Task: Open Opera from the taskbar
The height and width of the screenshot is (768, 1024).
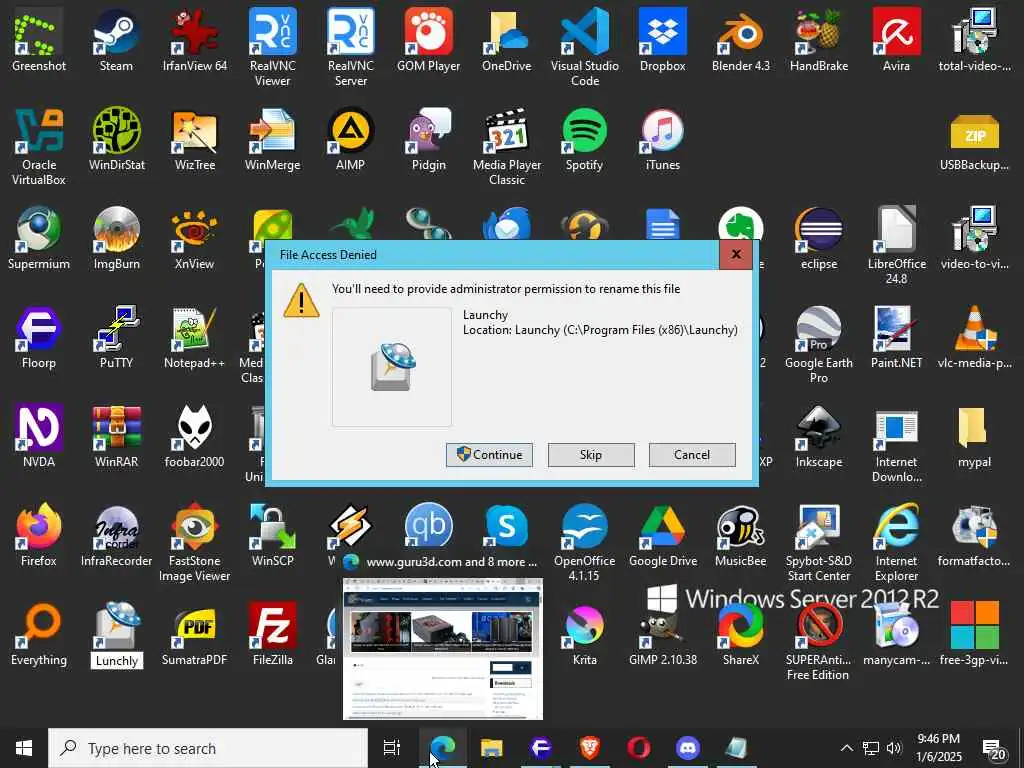Action: tap(639, 748)
